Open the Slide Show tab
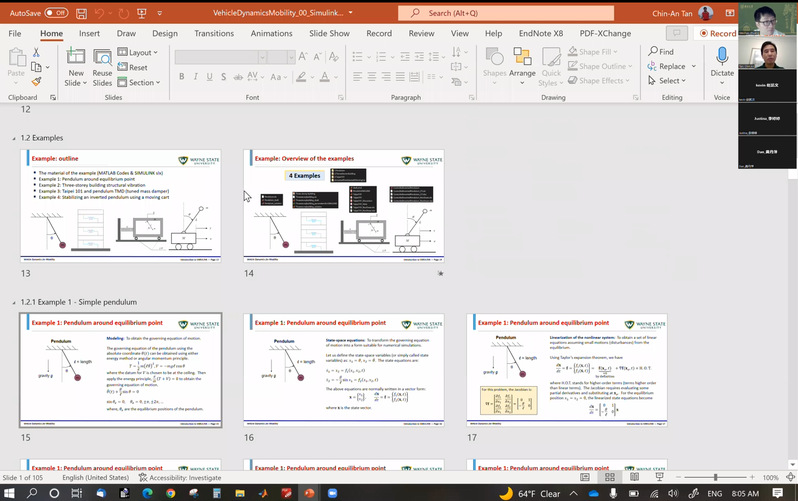This screenshot has width=798, height=501. 329,33
